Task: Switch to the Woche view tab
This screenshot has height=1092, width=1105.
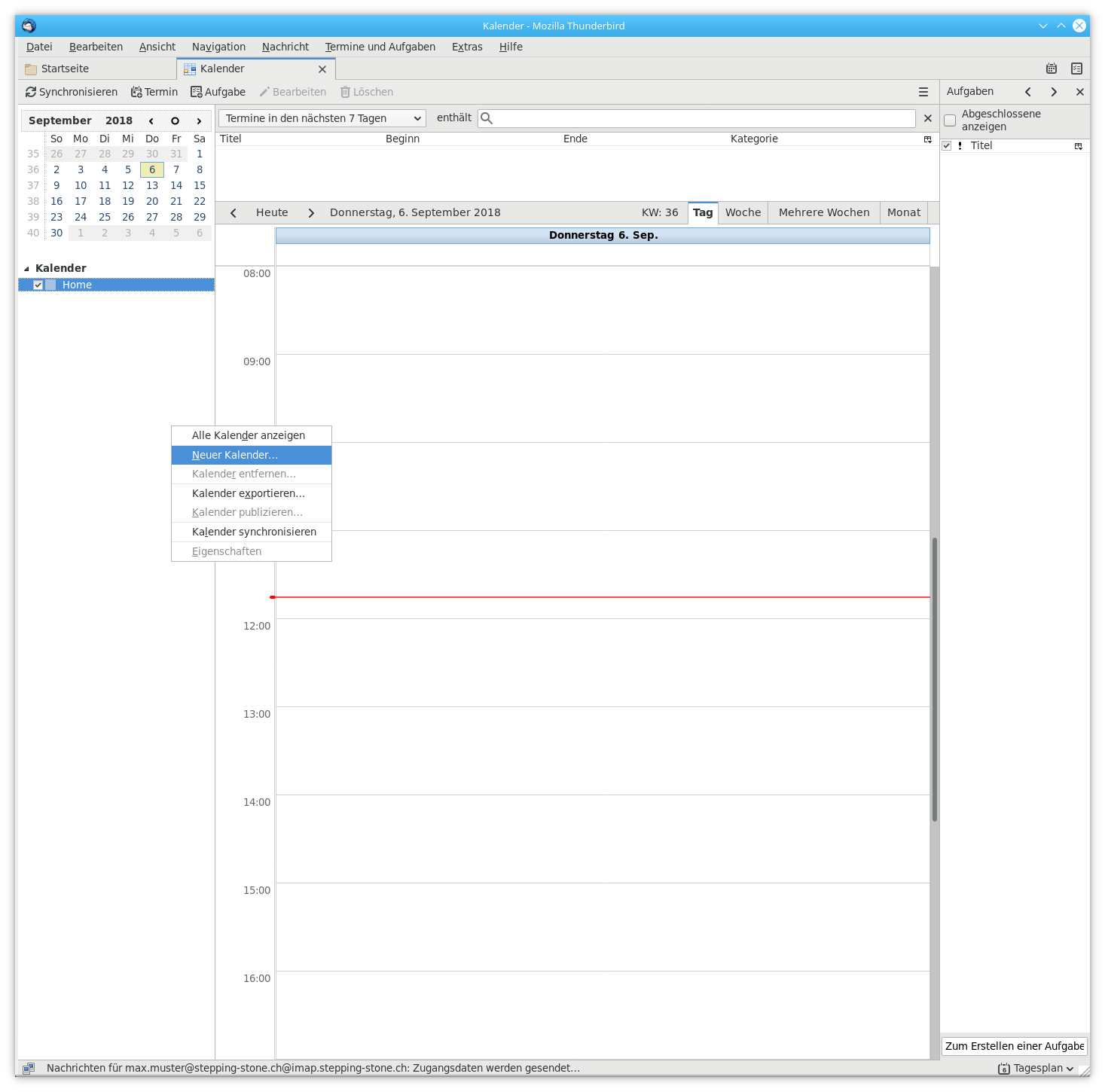Action: [x=743, y=212]
